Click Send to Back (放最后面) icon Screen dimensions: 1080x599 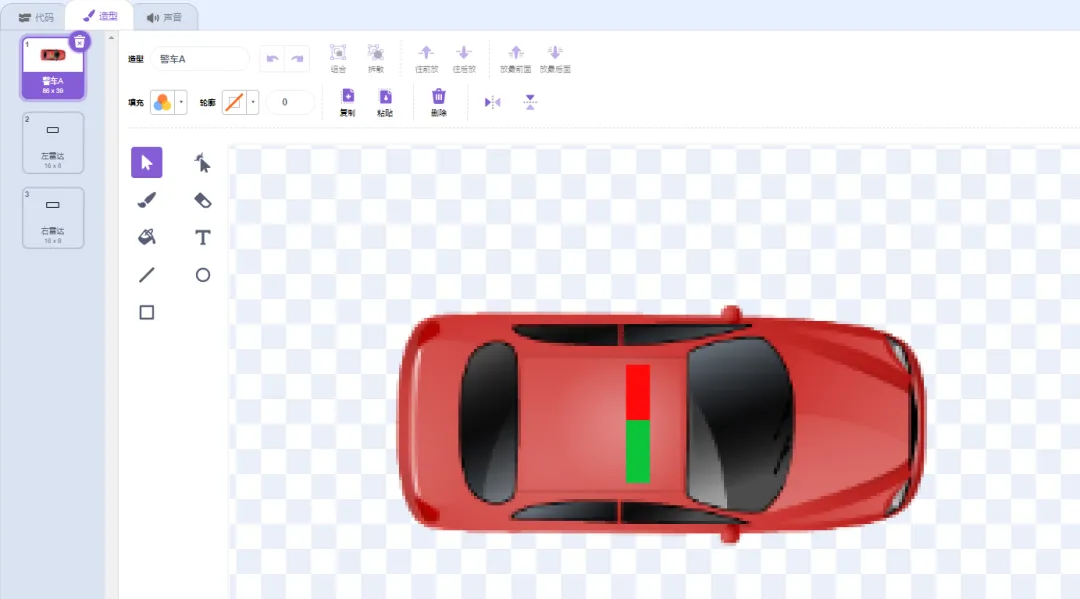click(x=554, y=53)
